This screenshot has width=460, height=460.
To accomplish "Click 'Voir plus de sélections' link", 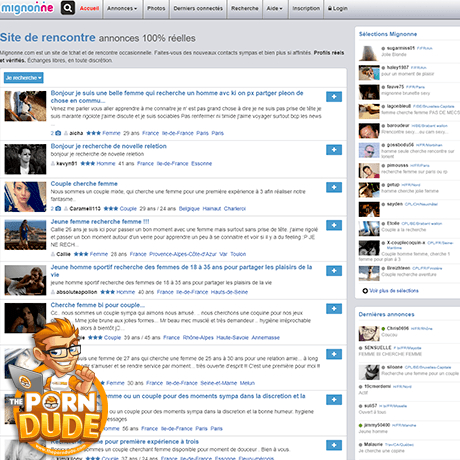I will pos(394,291).
